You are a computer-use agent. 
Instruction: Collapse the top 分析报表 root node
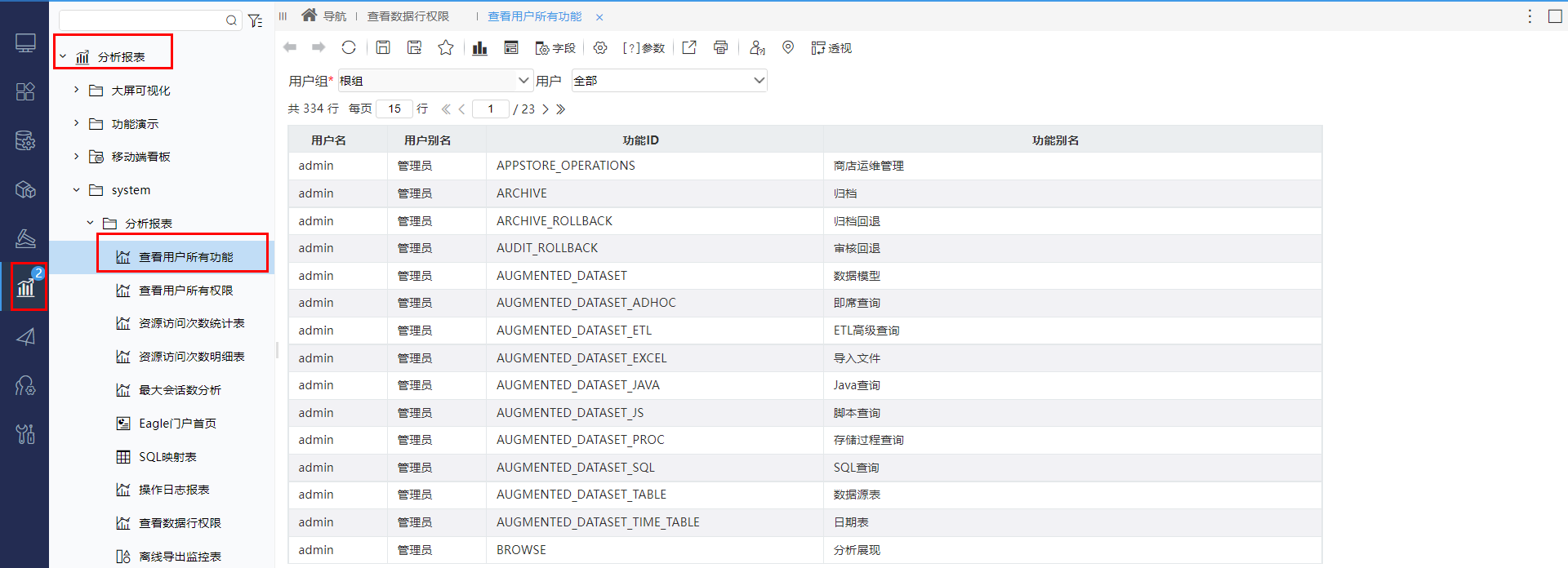[63, 56]
